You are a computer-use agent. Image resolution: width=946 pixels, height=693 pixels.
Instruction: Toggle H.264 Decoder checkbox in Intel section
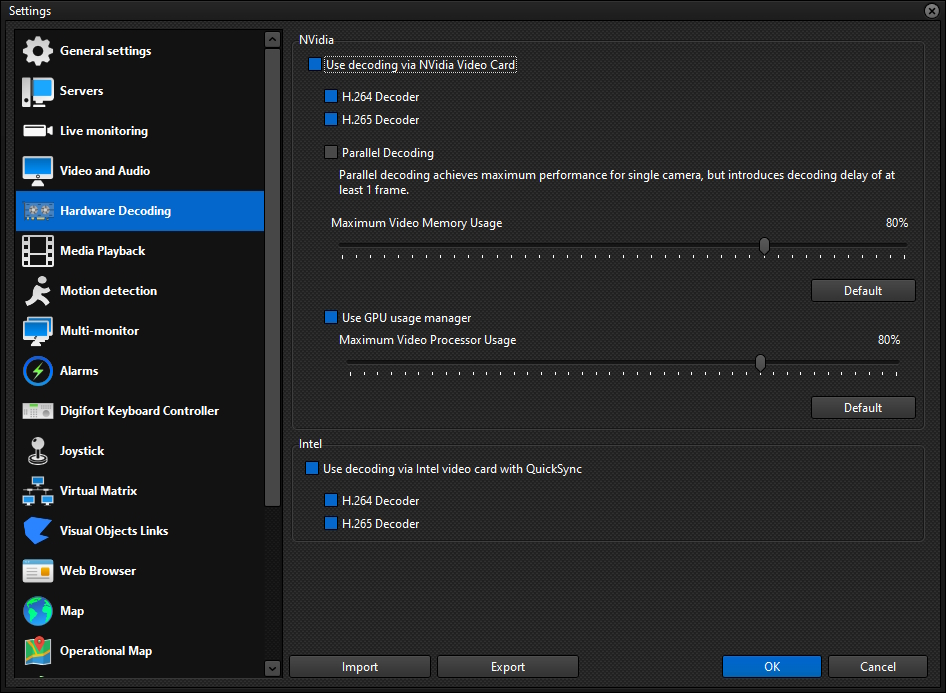pos(331,501)
